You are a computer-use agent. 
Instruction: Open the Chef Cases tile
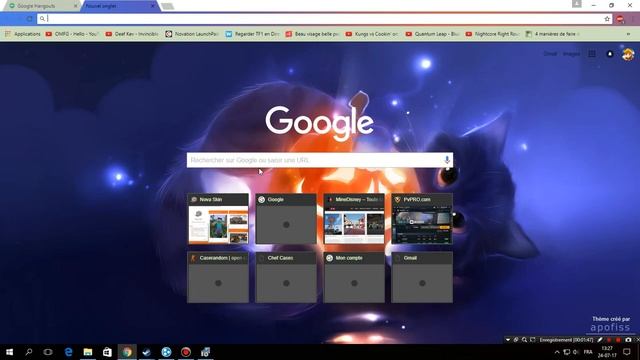[286, 277]
